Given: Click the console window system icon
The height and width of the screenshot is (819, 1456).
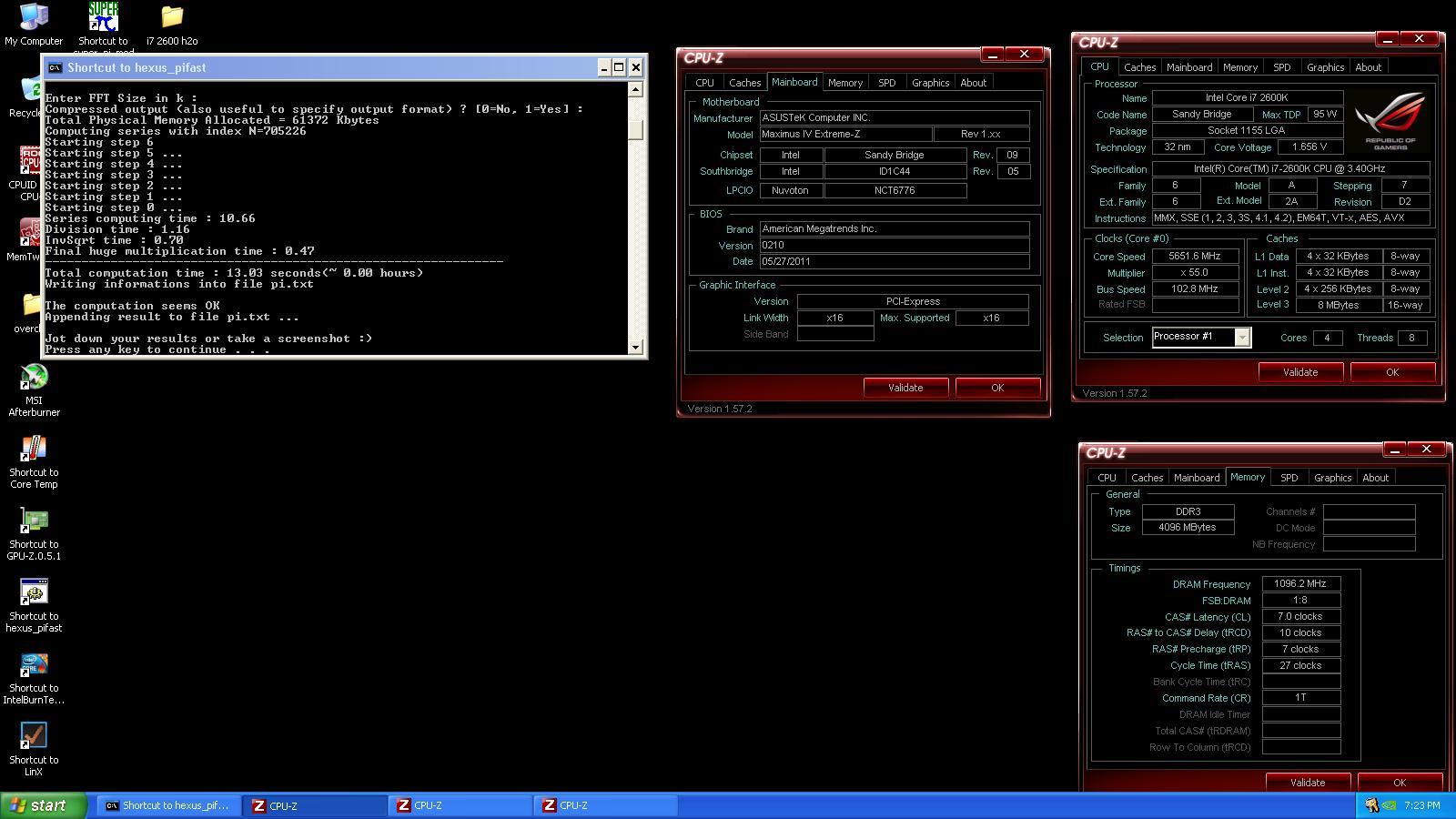Looking at the screenshot, I should tap(55, 67).
